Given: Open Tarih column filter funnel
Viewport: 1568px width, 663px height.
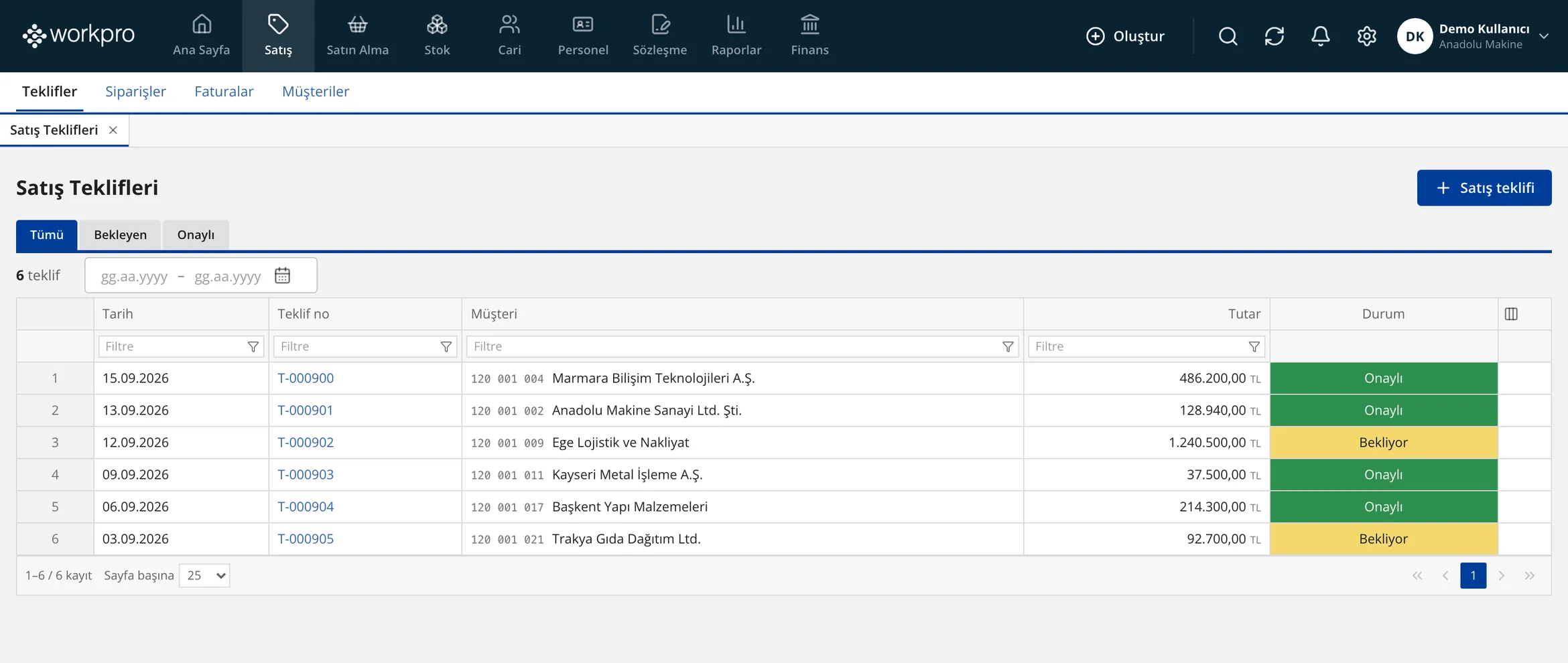Looking at the screenshot, I should [x=253, y=347].
